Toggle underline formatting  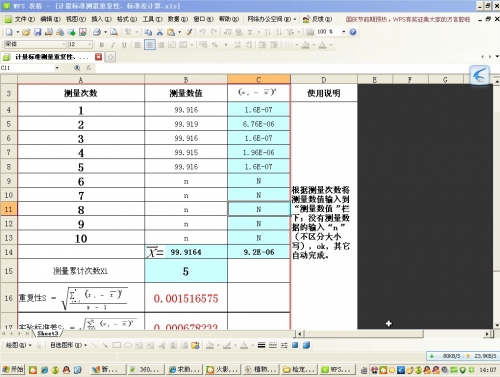124,45
